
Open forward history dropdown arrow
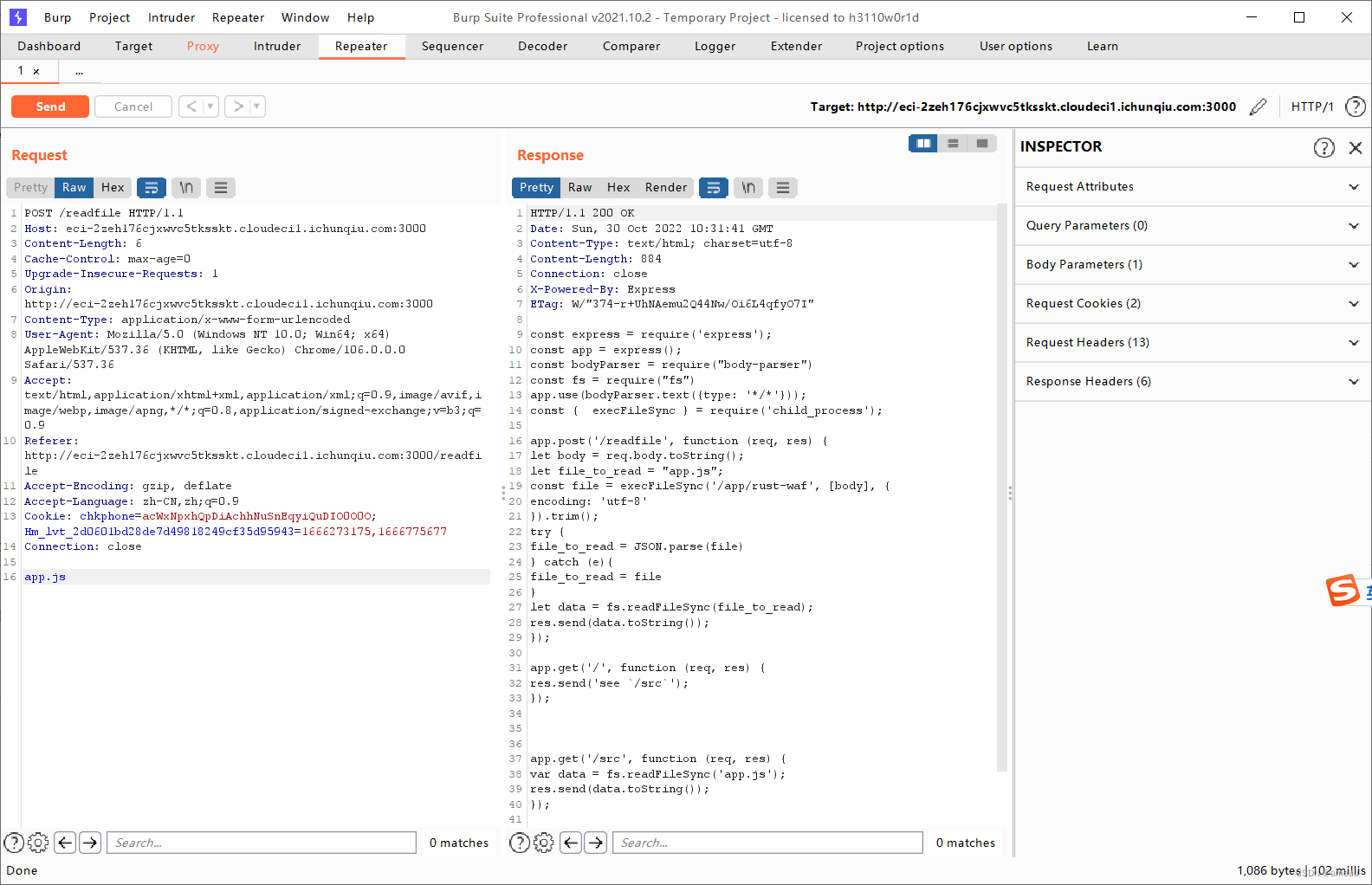(x=257, y=107)
